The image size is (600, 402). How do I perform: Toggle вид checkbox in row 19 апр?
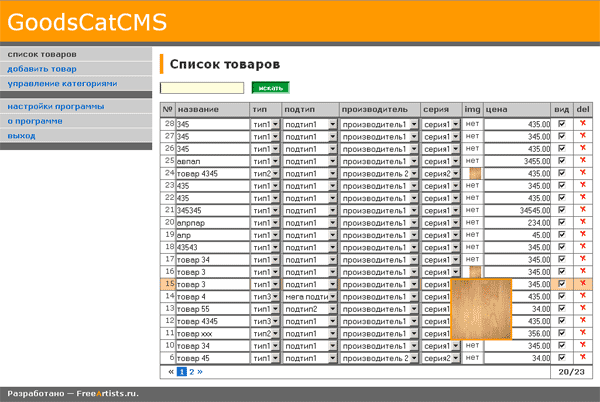tap(562, 234)
